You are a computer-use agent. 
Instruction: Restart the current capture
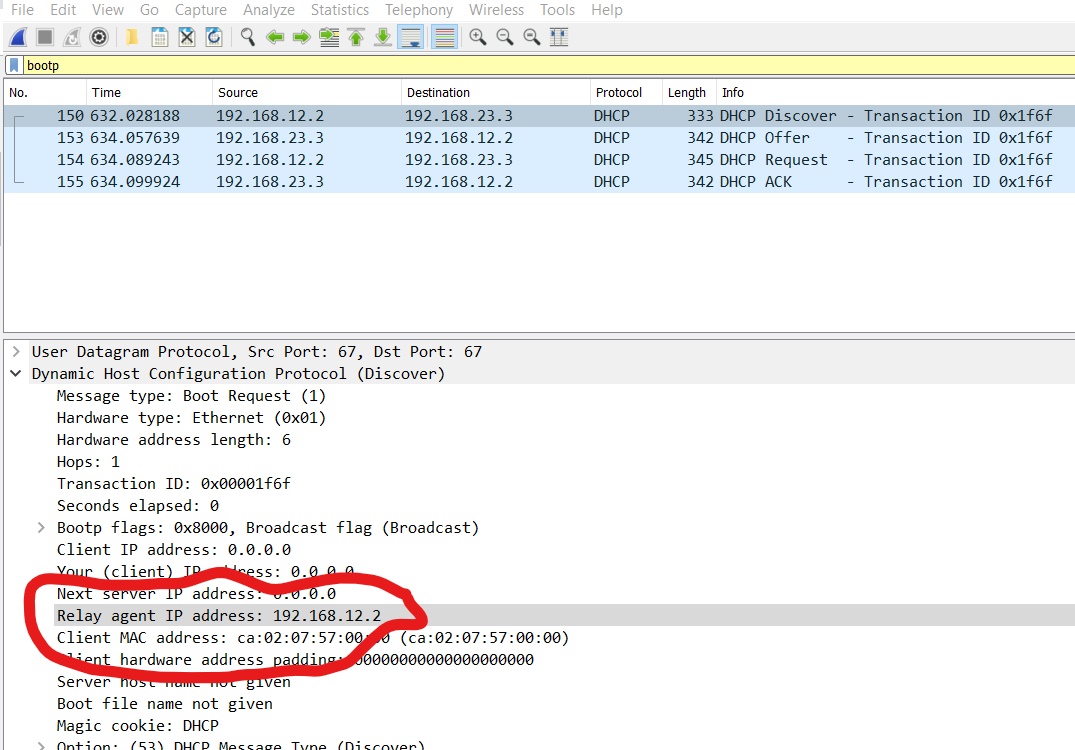pyautogui.click(x=70, y=36)
